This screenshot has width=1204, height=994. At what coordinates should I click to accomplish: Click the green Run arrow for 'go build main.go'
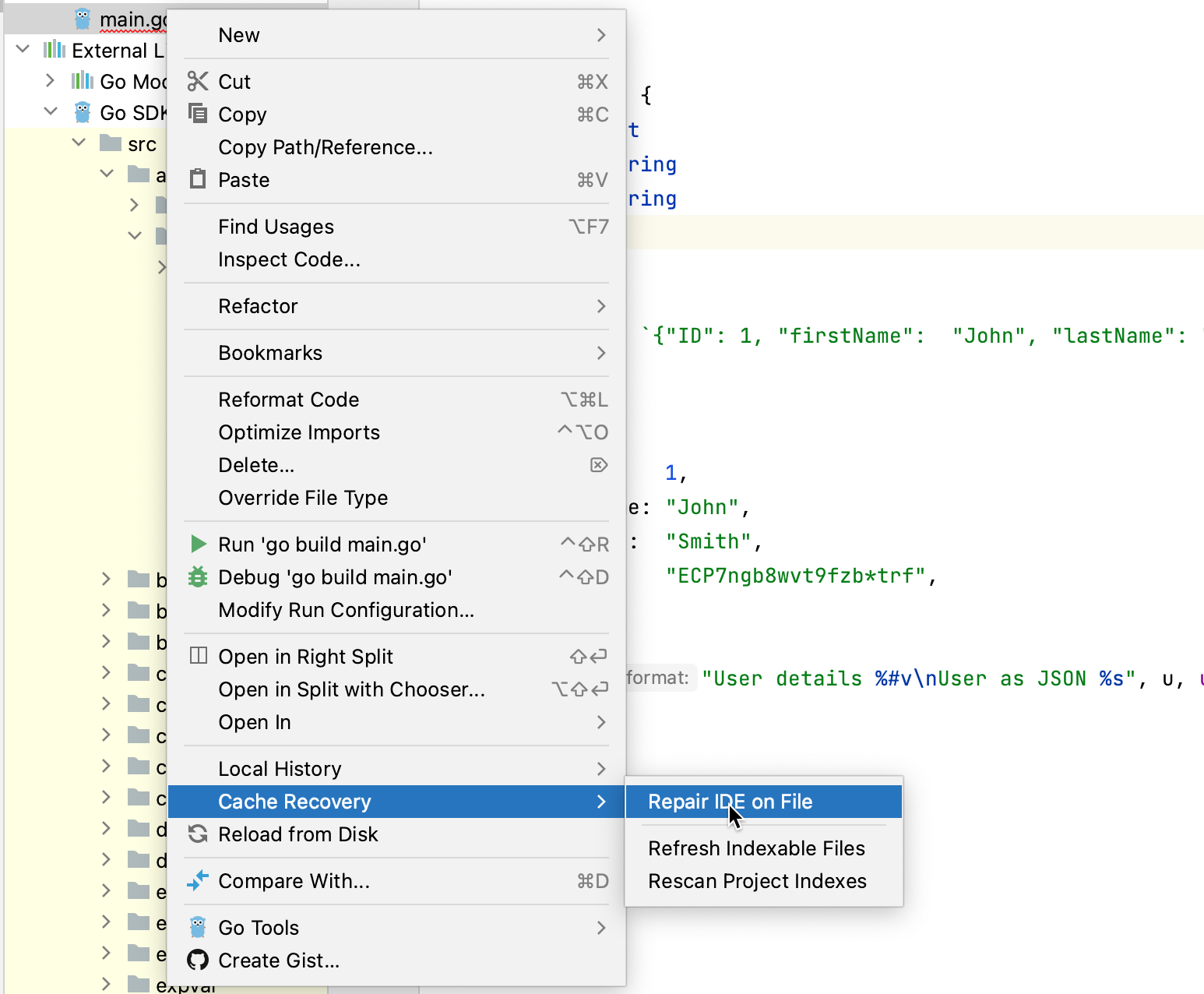(x=198, y=544)
